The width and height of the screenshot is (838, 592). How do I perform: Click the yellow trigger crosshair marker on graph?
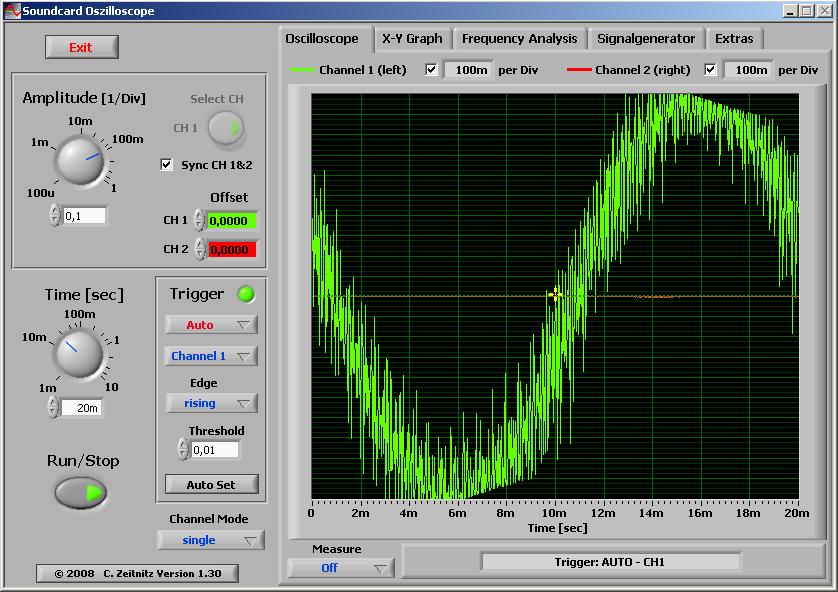(x=555, y=294)
